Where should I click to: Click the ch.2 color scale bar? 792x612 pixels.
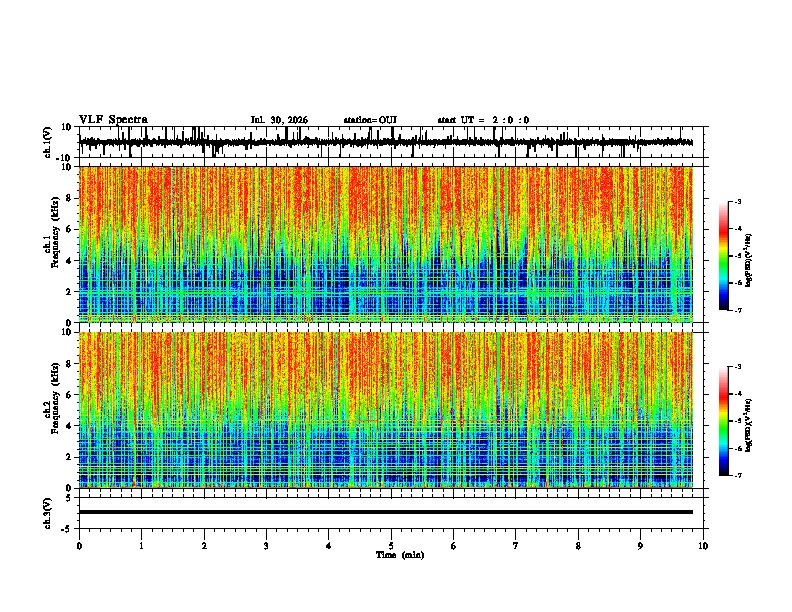(724, 421)
